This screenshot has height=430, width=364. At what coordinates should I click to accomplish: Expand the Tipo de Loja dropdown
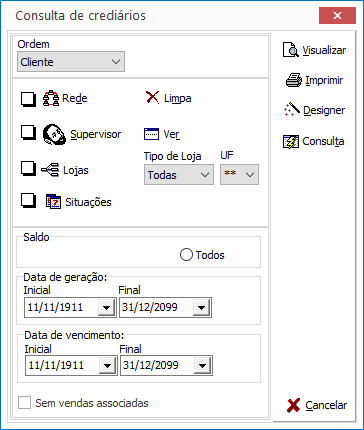pyautogui.click(x=179, y=174)
